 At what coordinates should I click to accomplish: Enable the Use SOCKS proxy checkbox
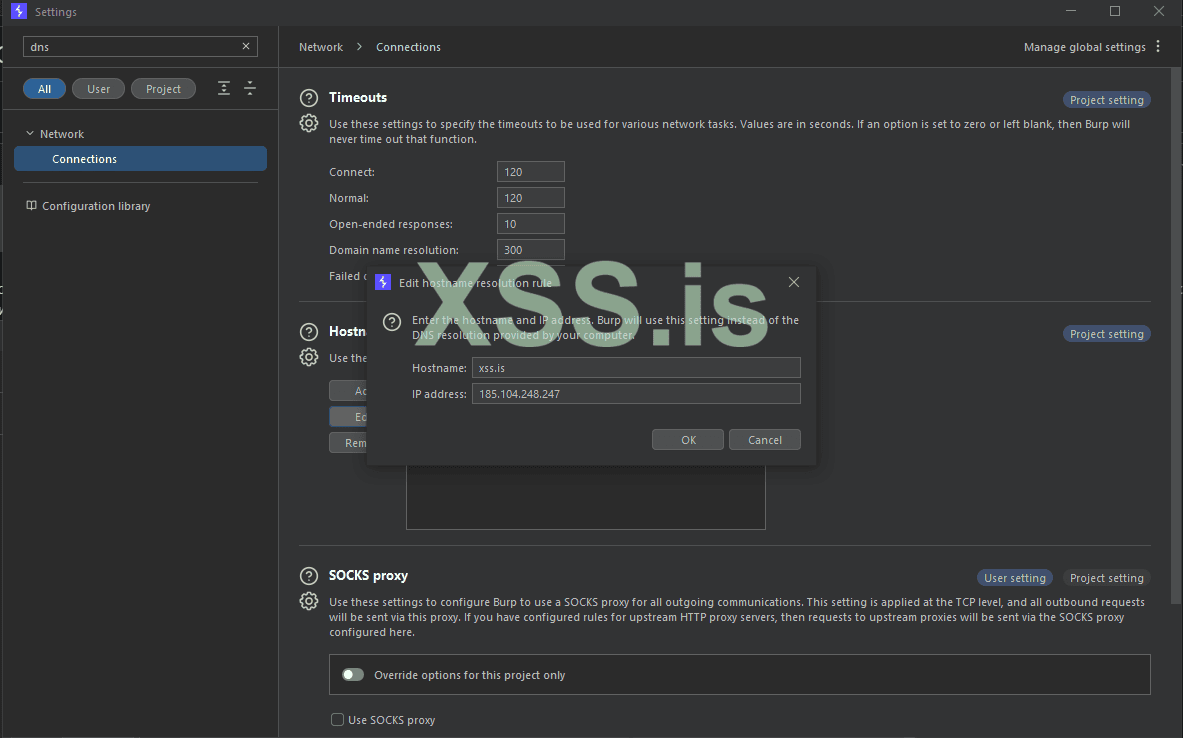coord(337,720)
